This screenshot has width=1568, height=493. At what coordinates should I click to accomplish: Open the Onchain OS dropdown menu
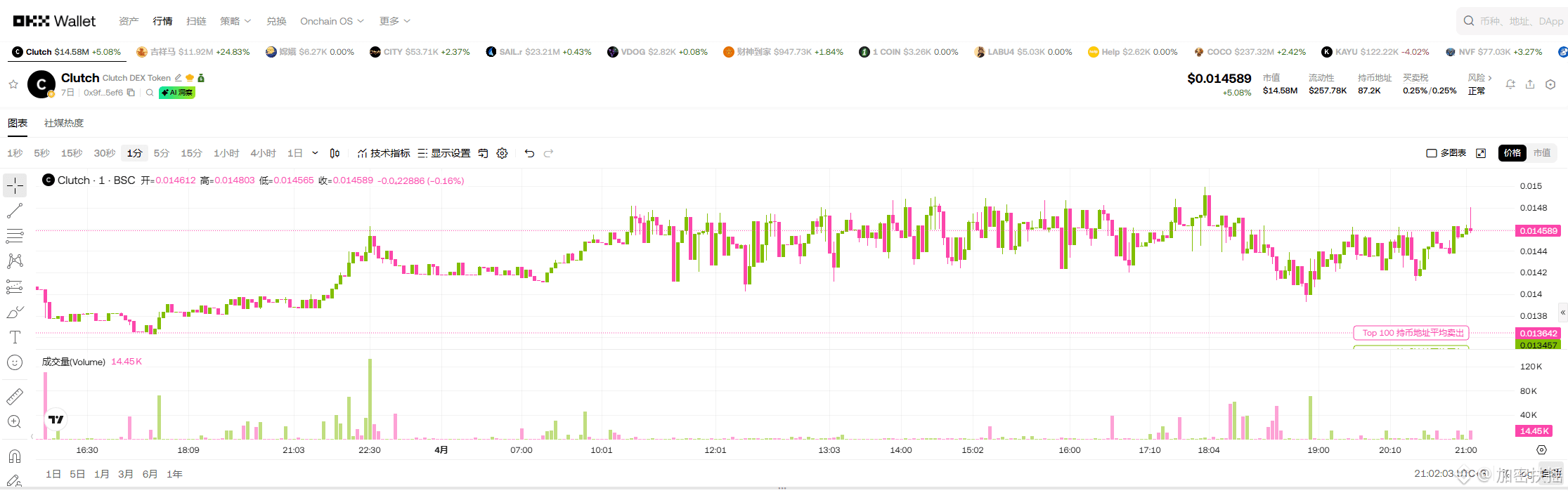click(x=332, y=21)
